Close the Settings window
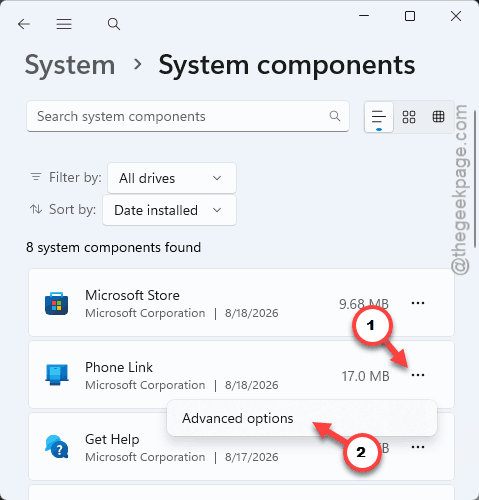Screen dimensions: 479x500 [x=456, y=16]
